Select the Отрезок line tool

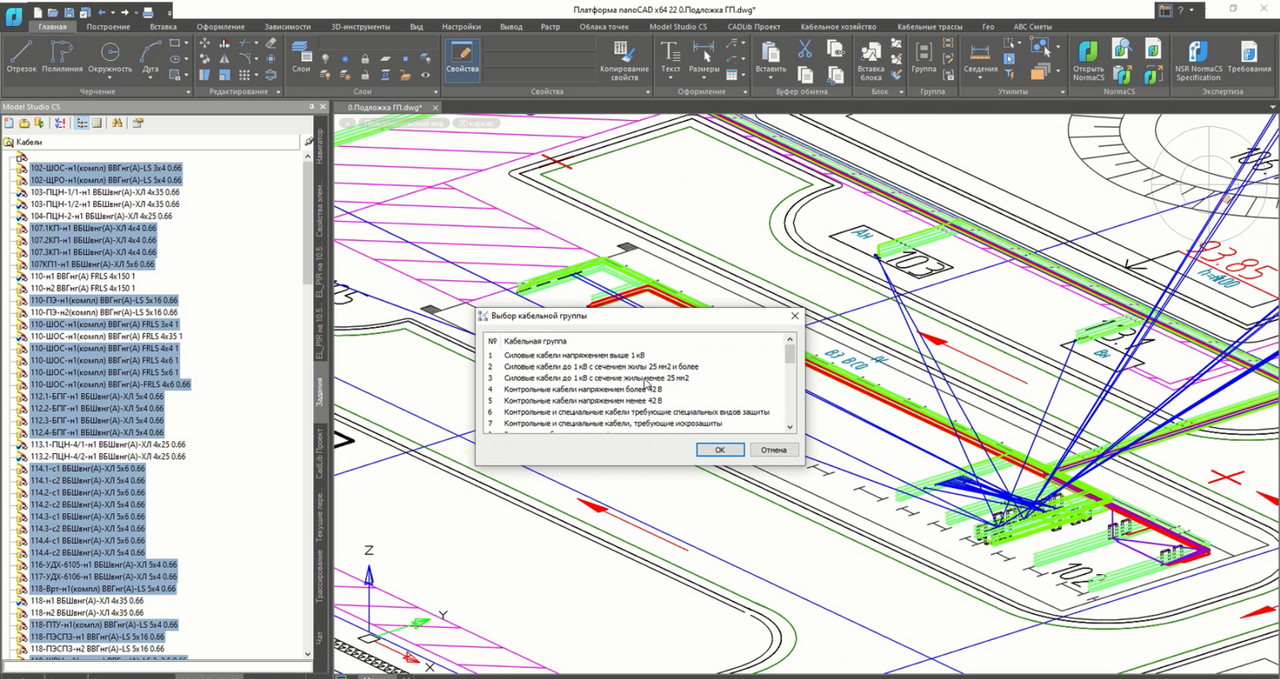tap(21, 58)
